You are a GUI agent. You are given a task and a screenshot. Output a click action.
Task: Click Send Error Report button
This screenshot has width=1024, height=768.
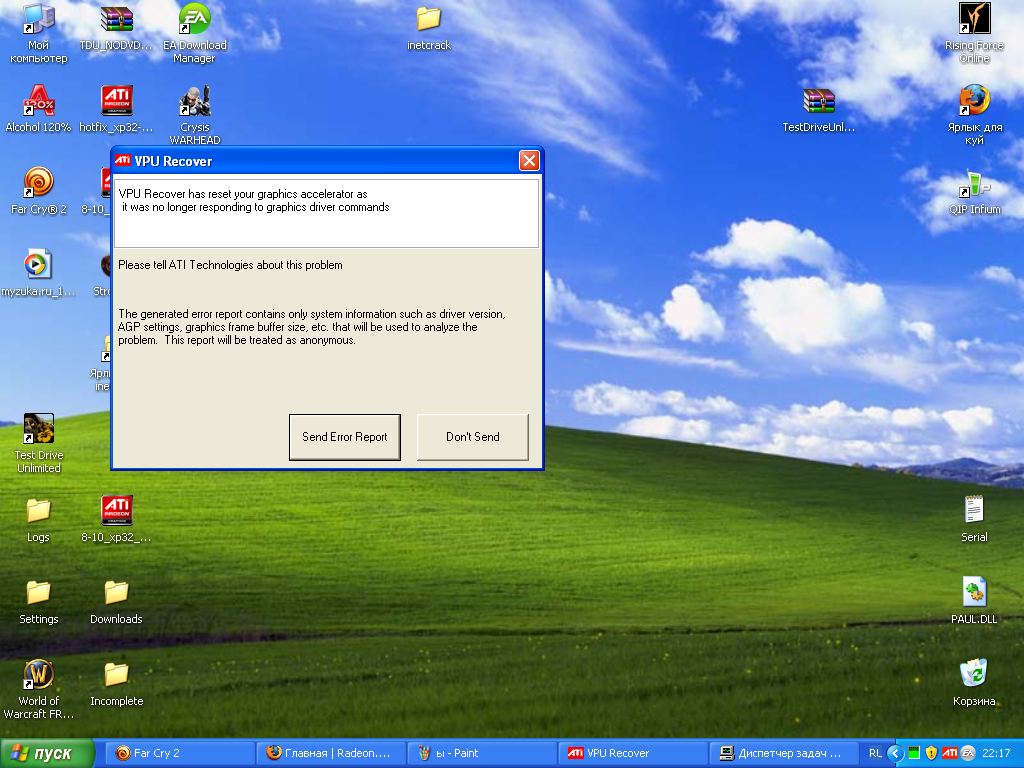(x=344, y=437)
